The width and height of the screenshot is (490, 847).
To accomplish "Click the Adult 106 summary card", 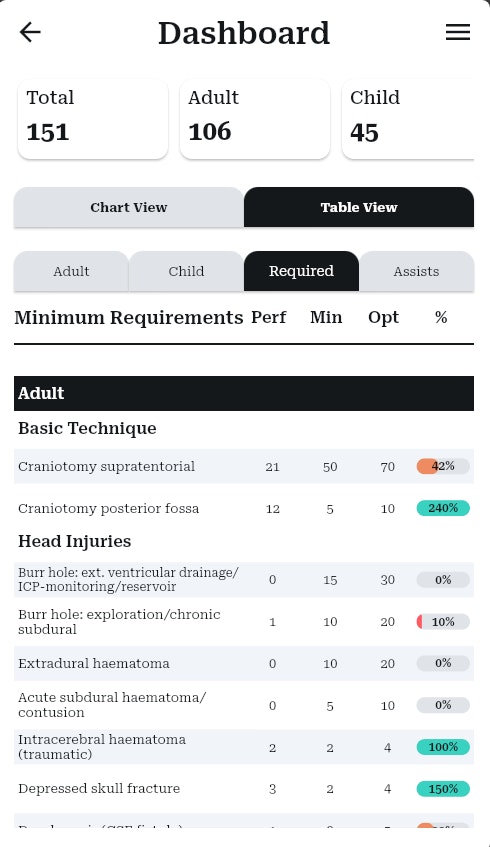I will click(x=254, y=119).
